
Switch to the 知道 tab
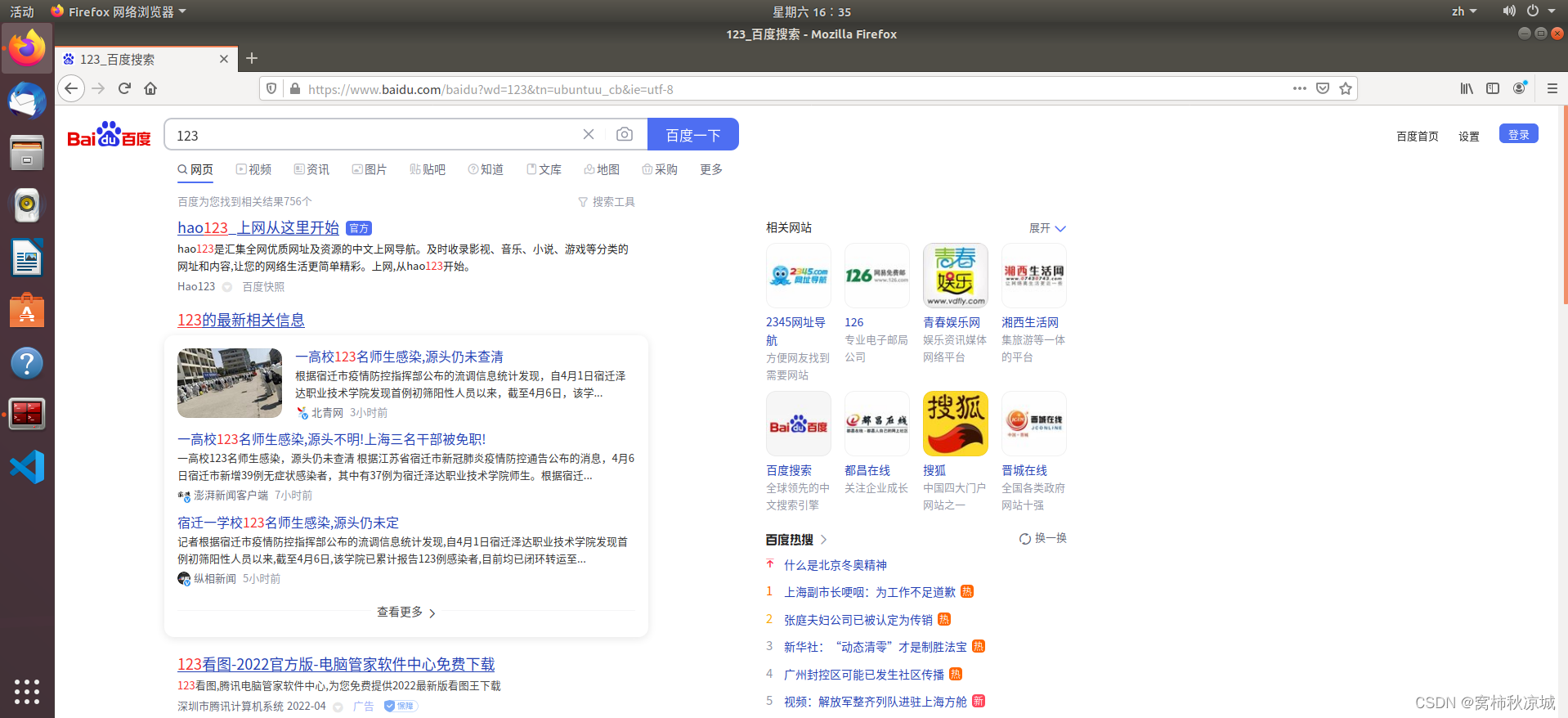tap(486, 169)
